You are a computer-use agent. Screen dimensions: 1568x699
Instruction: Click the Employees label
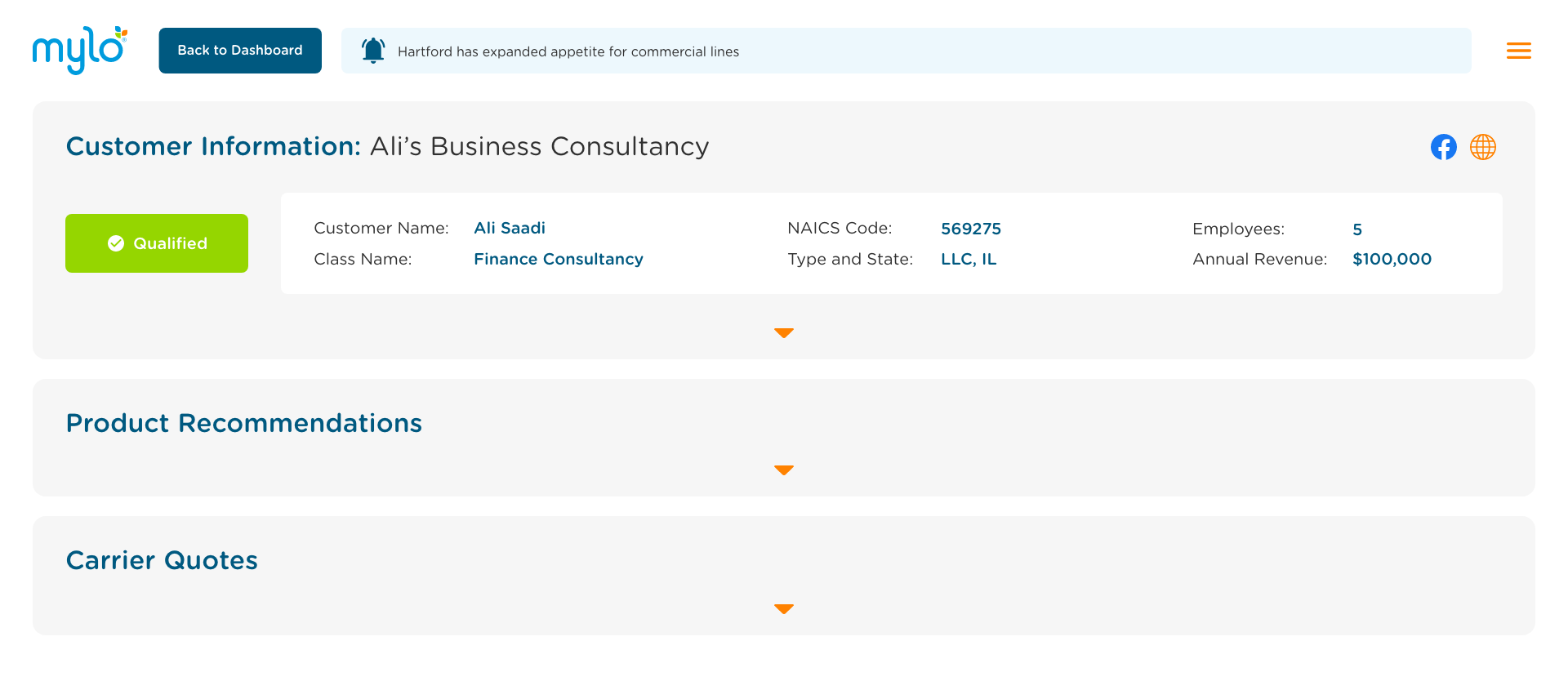[1238, 229]
